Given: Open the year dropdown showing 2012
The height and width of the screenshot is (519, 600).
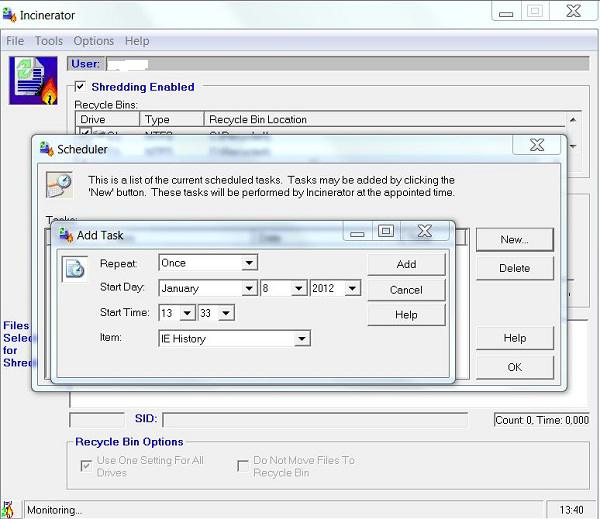Looking at the screenshot, I should [352, 288].
